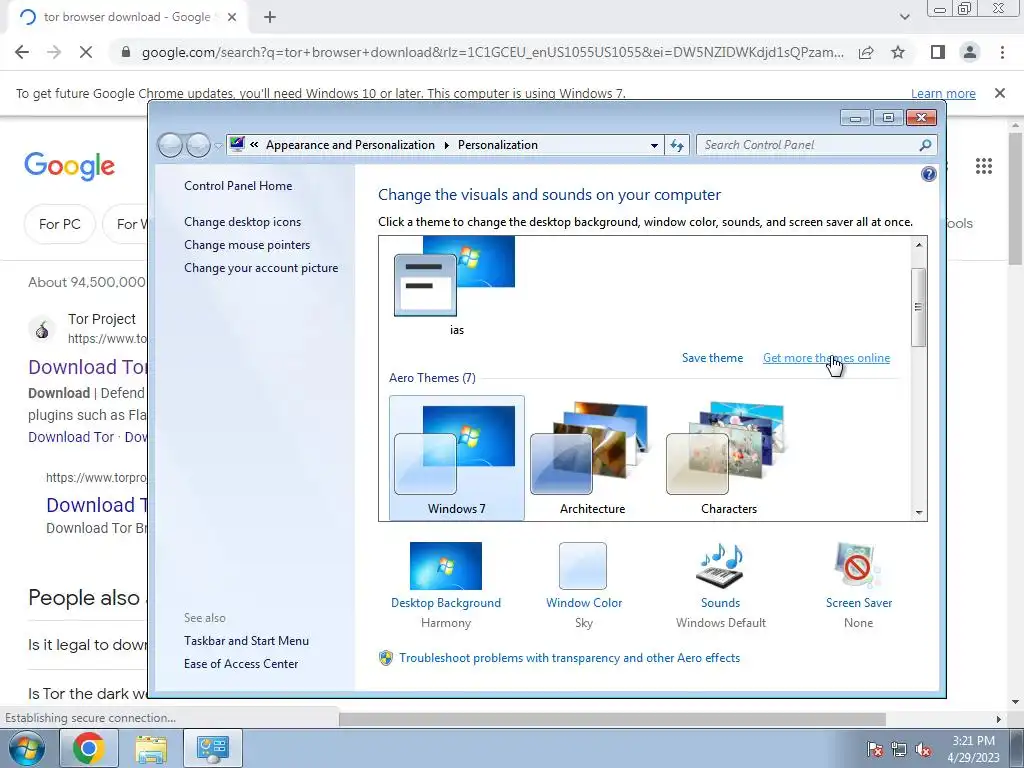
Task: Open Windows Explorer from the taskbar
Action: click(x=151, y=748)
